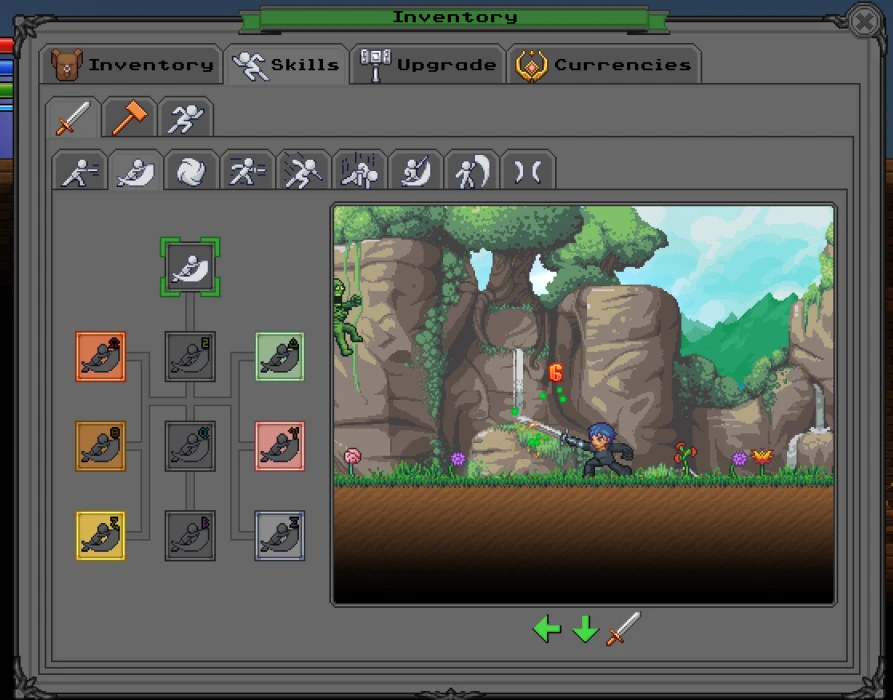
Task: Choose the rising upward slash skill tab
Action: point(415,170)
